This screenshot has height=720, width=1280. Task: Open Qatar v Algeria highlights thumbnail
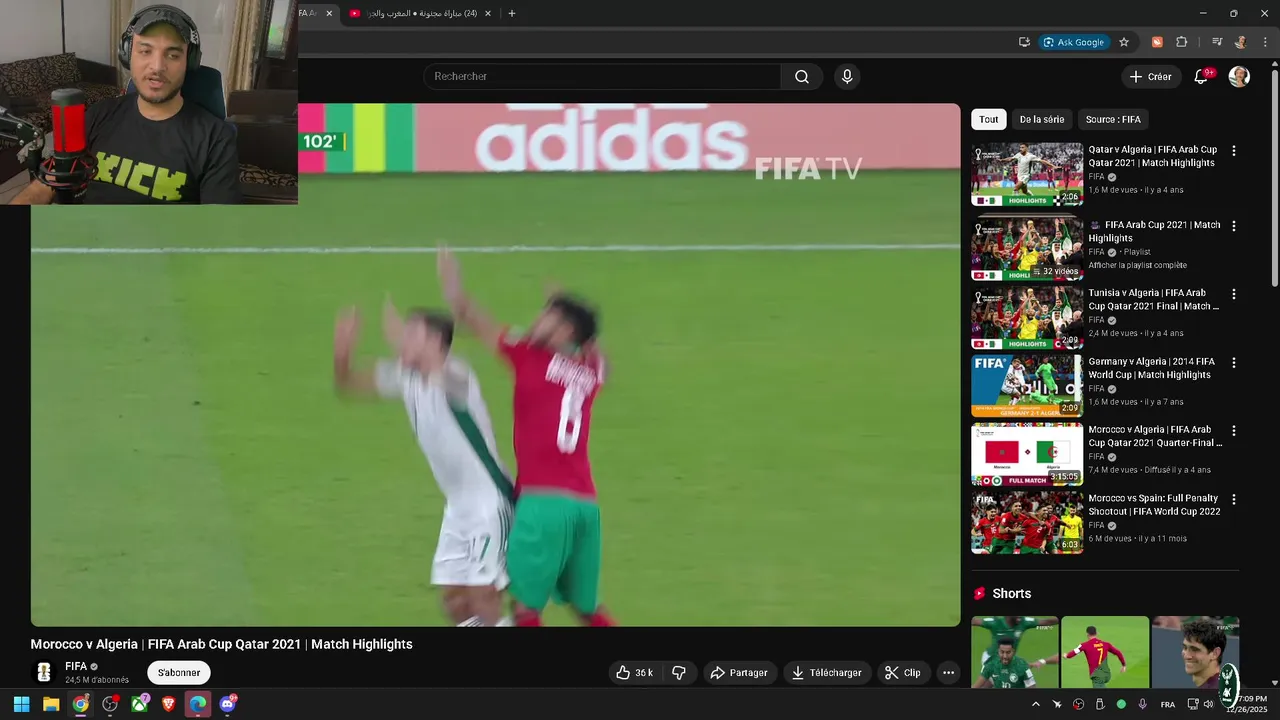point(1027,174)
